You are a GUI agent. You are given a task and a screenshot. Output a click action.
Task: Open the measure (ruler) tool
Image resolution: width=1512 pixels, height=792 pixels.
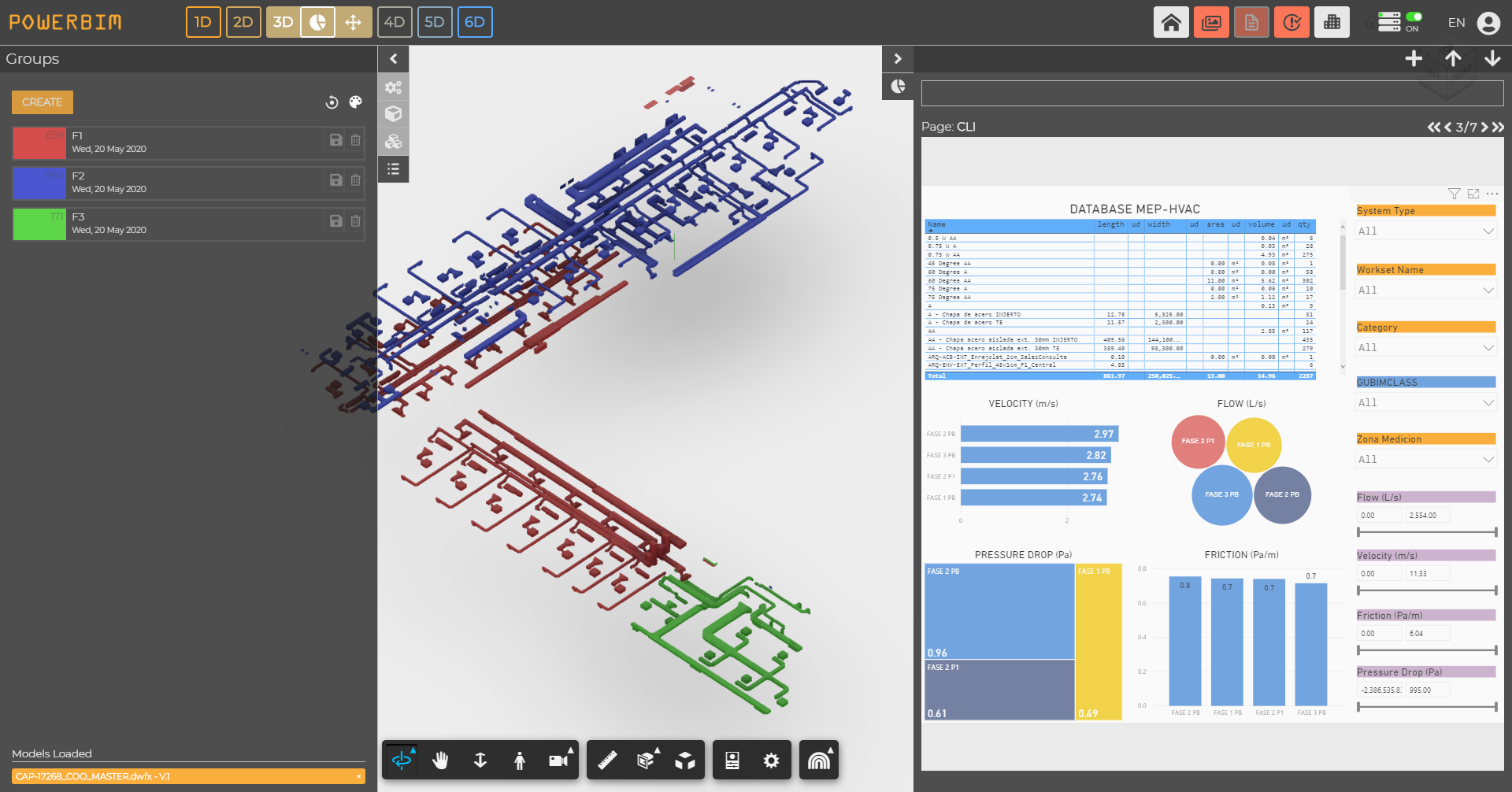[x=606, y=760]
